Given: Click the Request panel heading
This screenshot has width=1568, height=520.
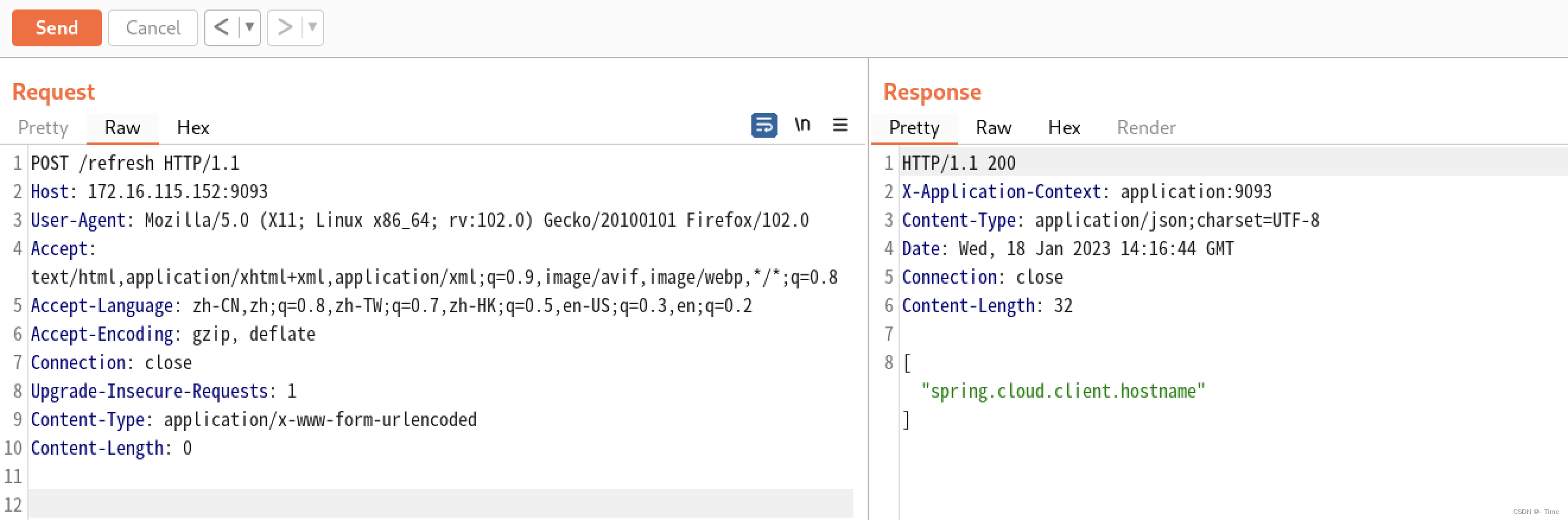Looking at the screenshot, I should coord(53,92).
